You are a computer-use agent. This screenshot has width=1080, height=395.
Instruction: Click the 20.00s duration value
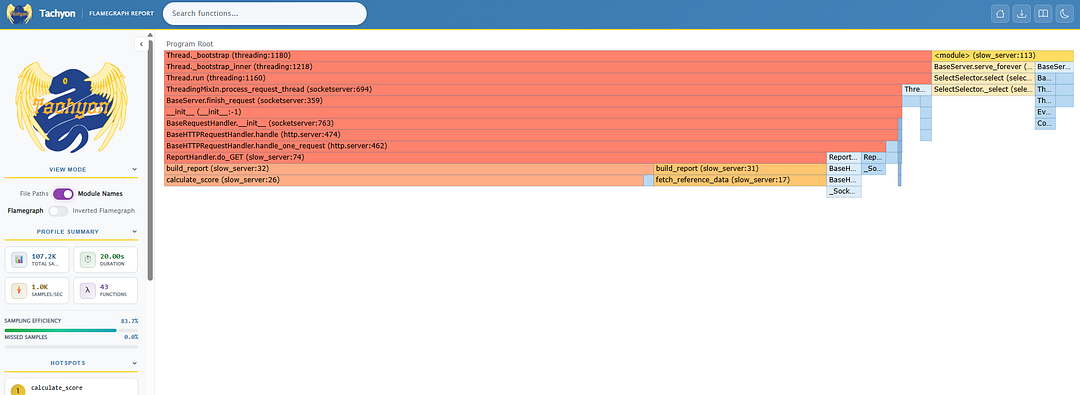[112, 256]
